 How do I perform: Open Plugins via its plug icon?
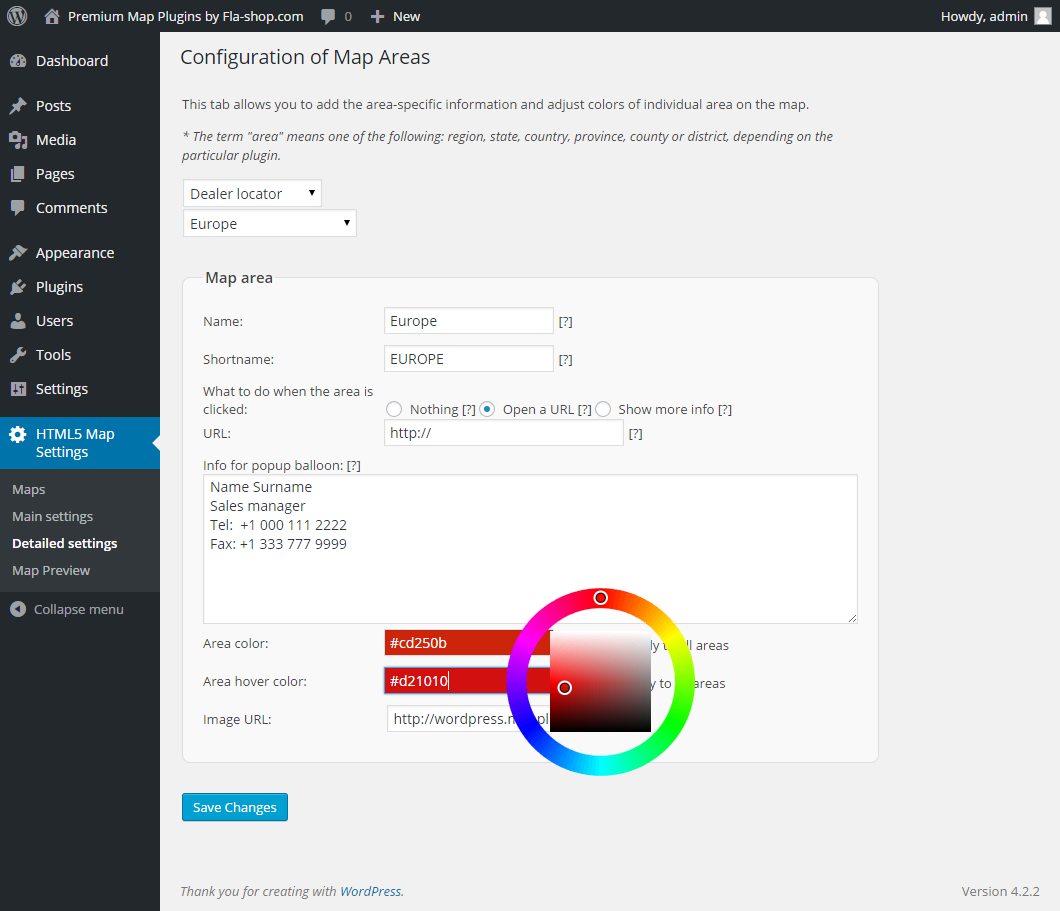click(18, 287)
